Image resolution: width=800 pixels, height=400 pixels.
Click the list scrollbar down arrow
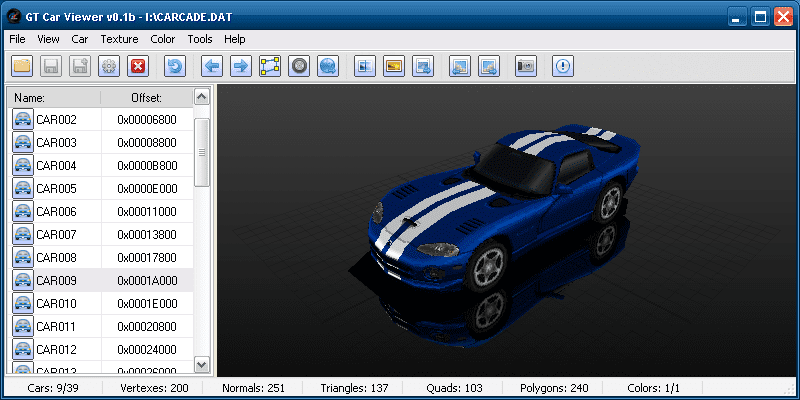201,365
